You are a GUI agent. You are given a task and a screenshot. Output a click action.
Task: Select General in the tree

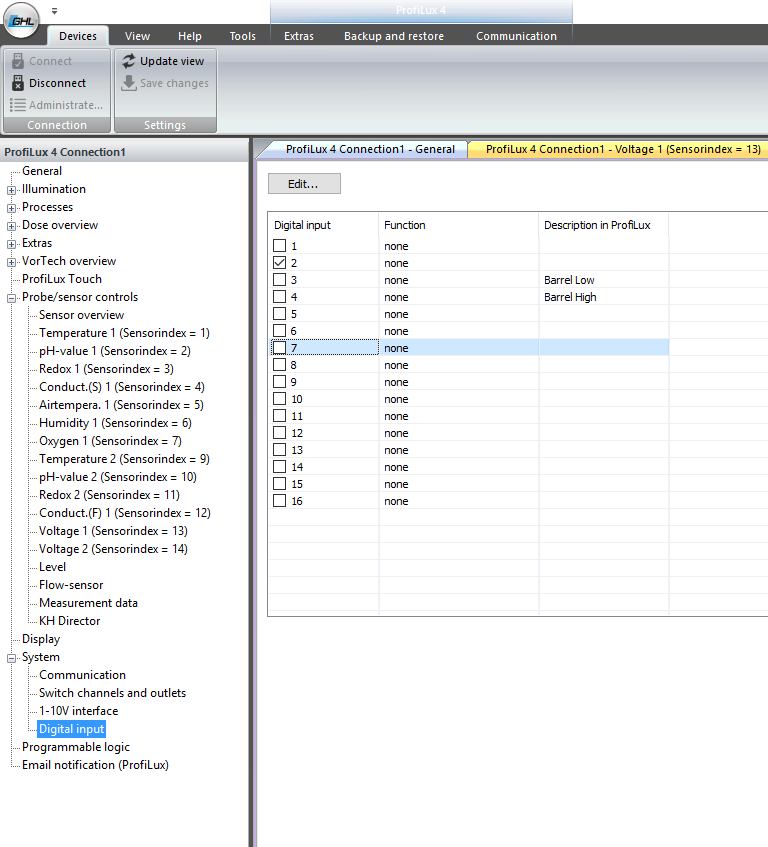point(42,171)
